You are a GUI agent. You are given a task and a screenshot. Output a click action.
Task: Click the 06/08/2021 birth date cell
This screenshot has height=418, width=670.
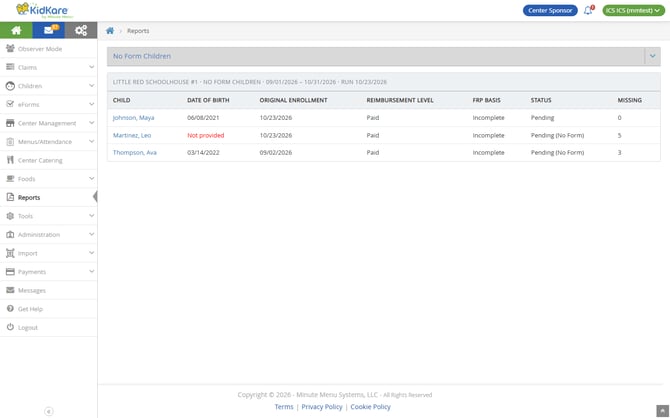[x=203, y=118]
